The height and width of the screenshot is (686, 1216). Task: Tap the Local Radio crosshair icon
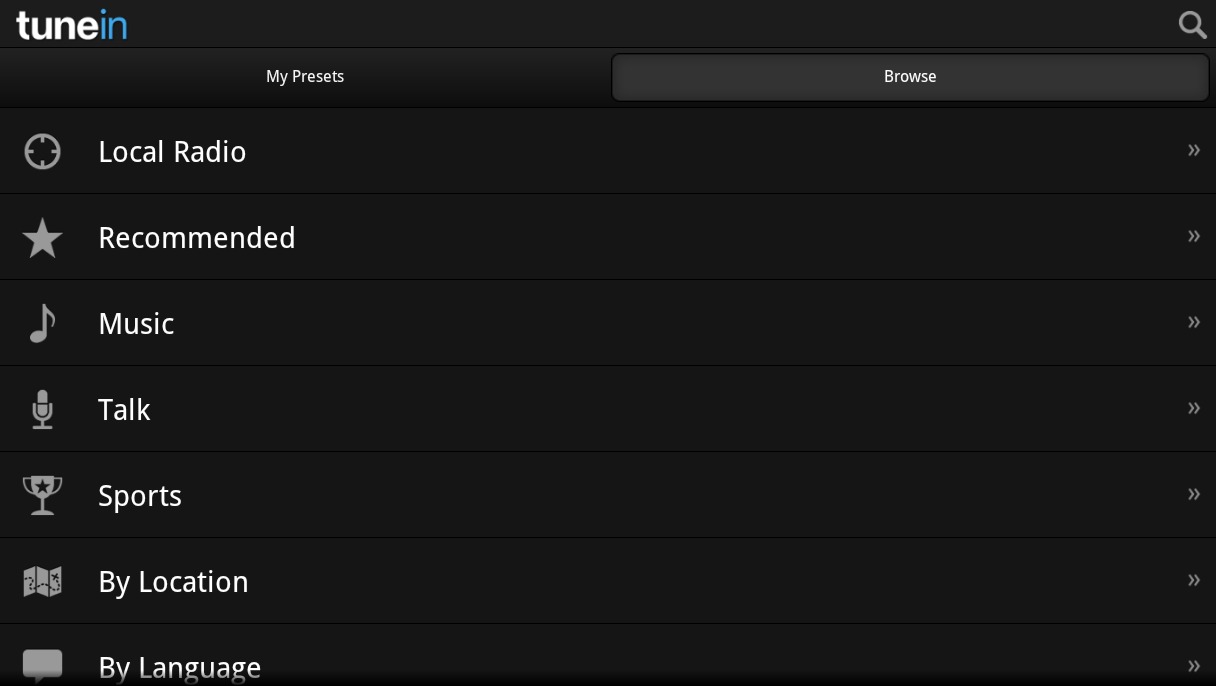[42, 152]
